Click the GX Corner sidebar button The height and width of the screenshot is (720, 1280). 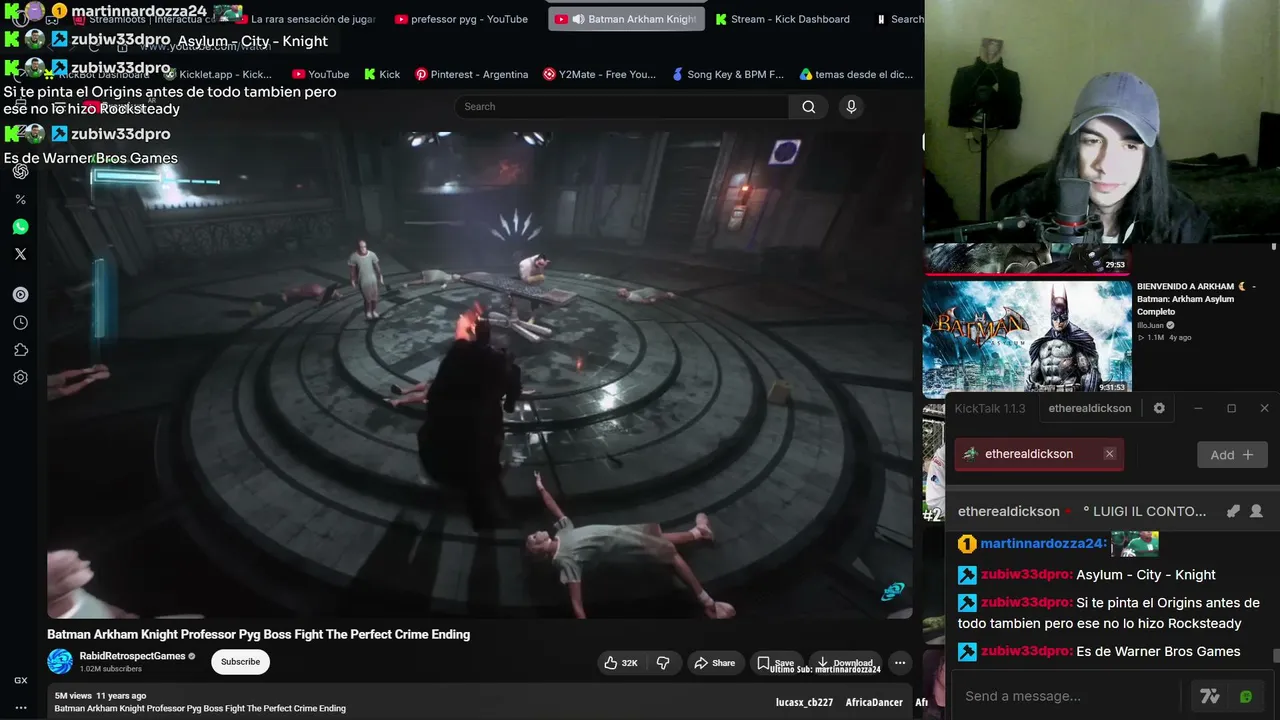pos(20,681)
